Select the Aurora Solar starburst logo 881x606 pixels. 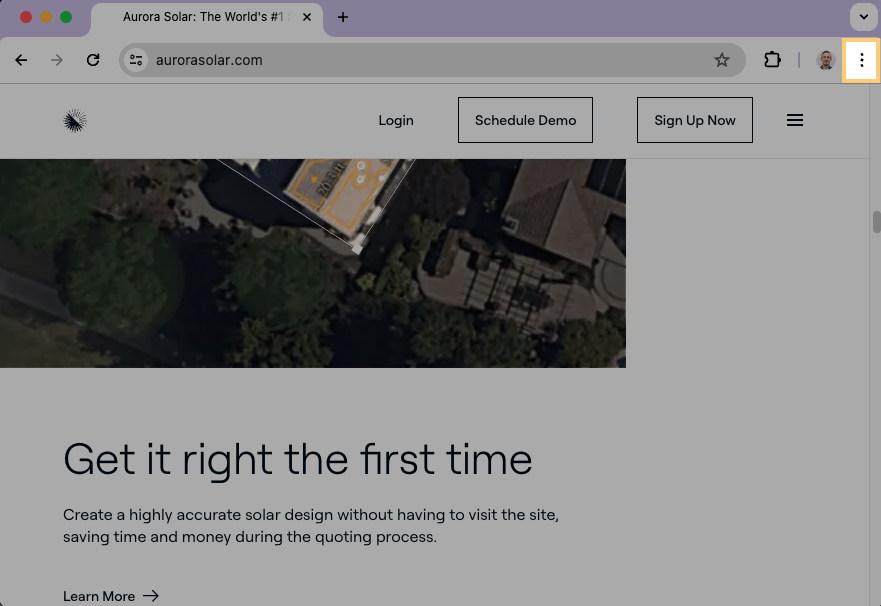[75, 120]
